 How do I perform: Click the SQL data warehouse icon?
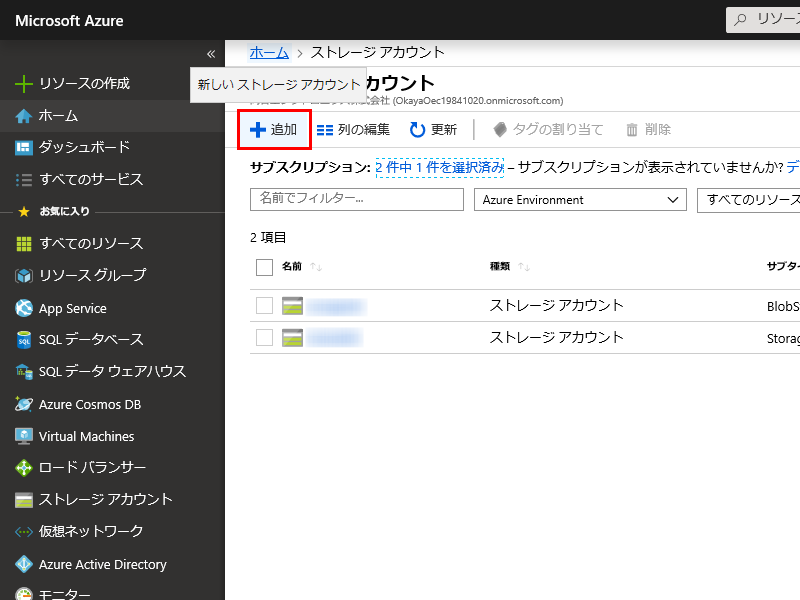tap(23, 371)
